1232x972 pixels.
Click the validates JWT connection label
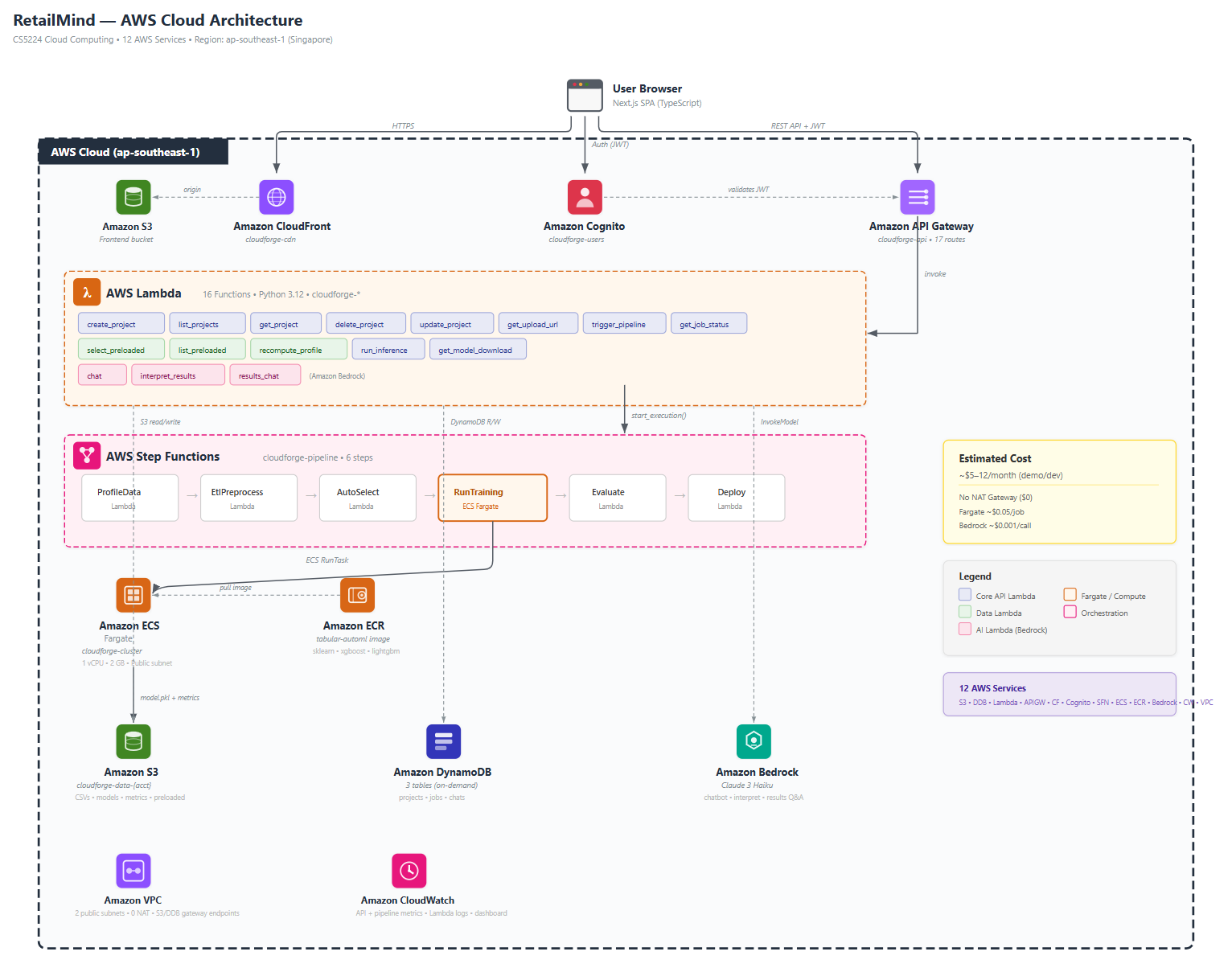(749, 190)
